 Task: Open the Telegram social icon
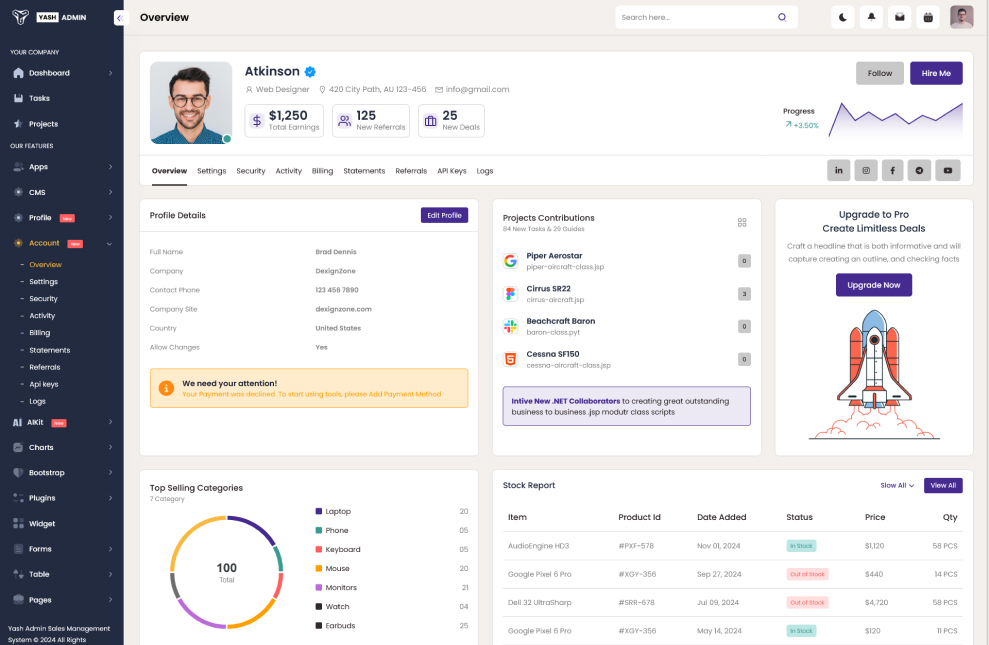[x=920, y=170]
